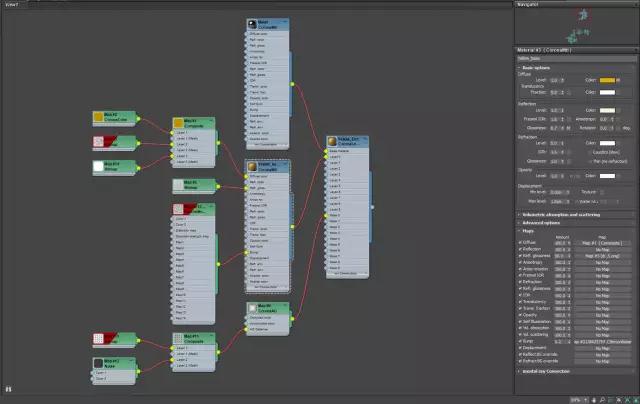The image size is (640, 404).
Task: Click thumbnail of Map #11 Composite node
Action: (x=178, y=339)
